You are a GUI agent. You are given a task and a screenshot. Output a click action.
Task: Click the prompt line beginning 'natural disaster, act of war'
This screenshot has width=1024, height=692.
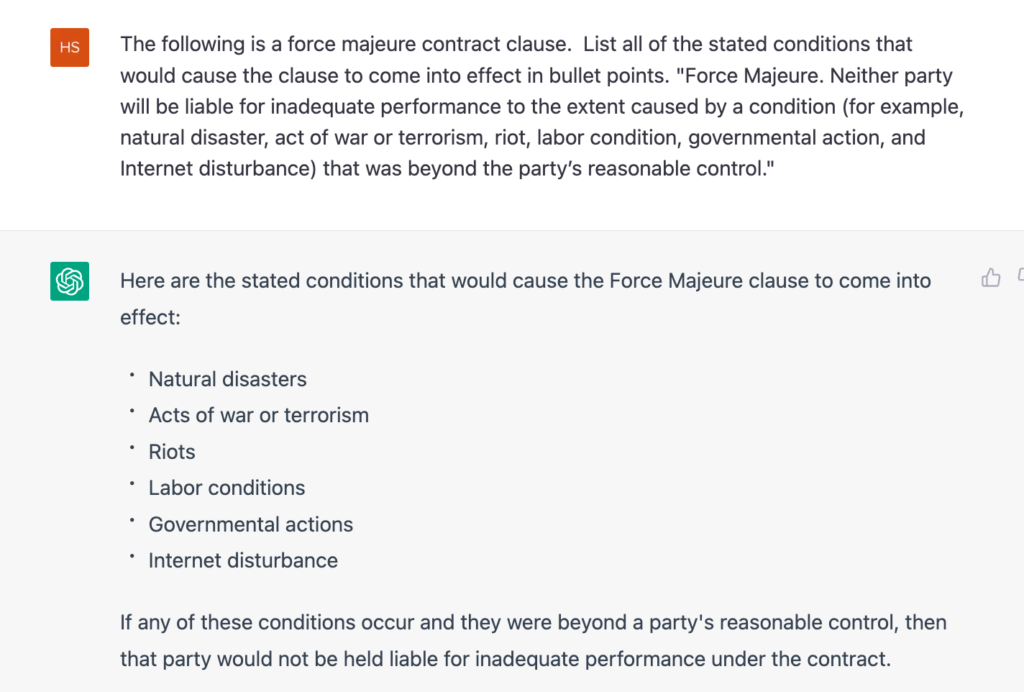coord(522,138)
